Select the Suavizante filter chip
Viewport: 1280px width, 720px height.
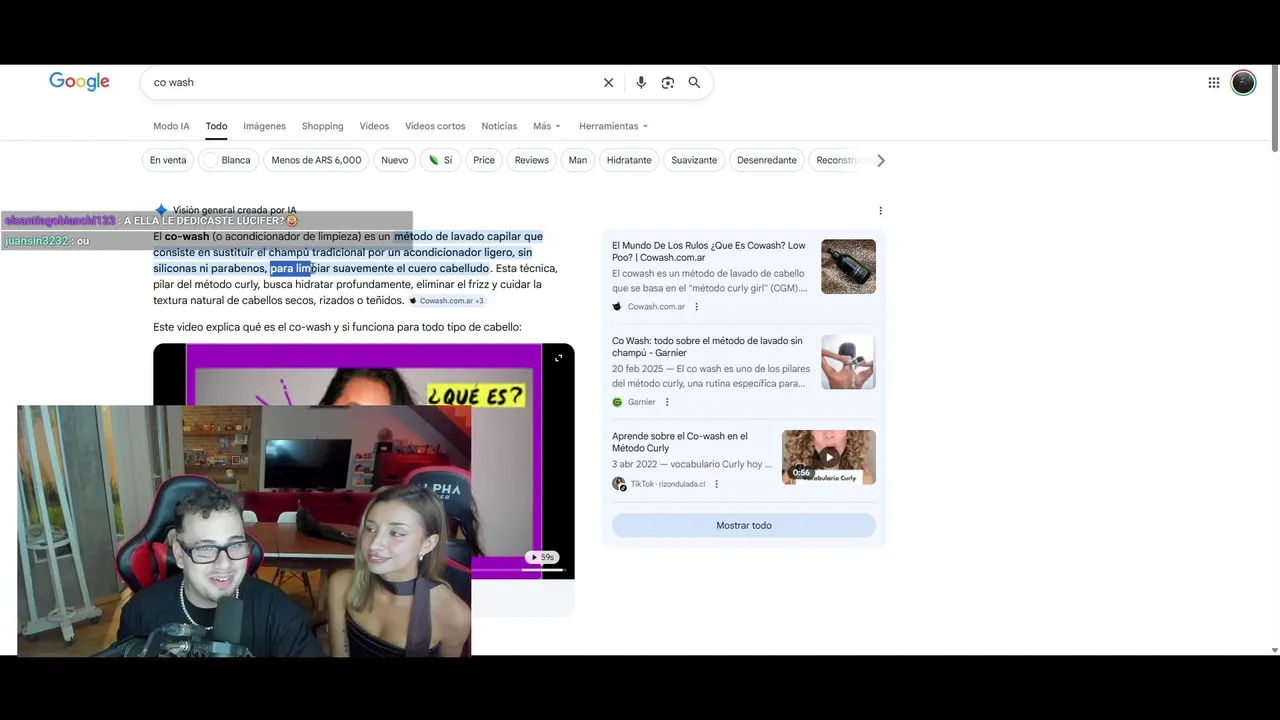694,160
